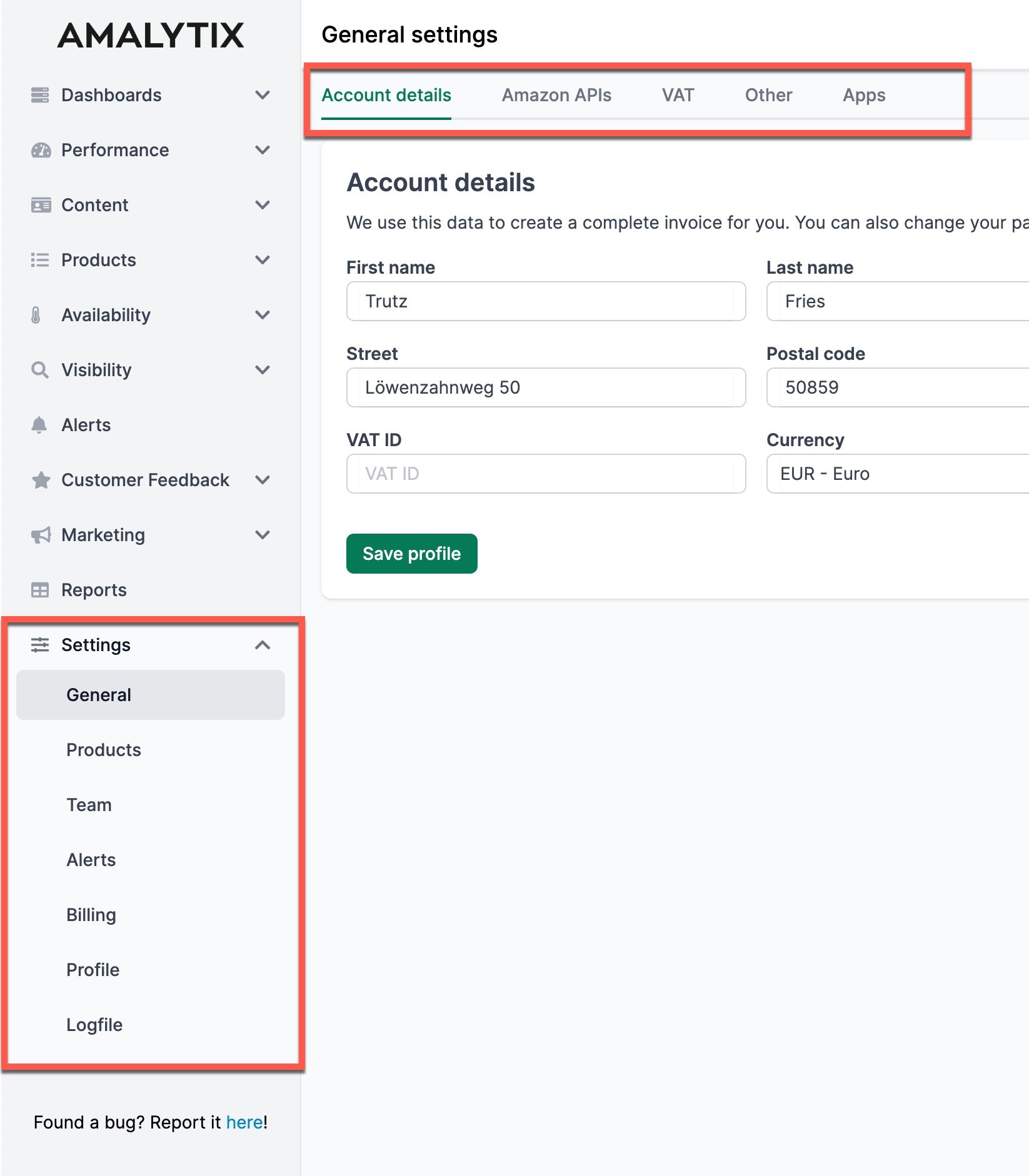Expand the Customer Feedback chevron

(263, 480)
